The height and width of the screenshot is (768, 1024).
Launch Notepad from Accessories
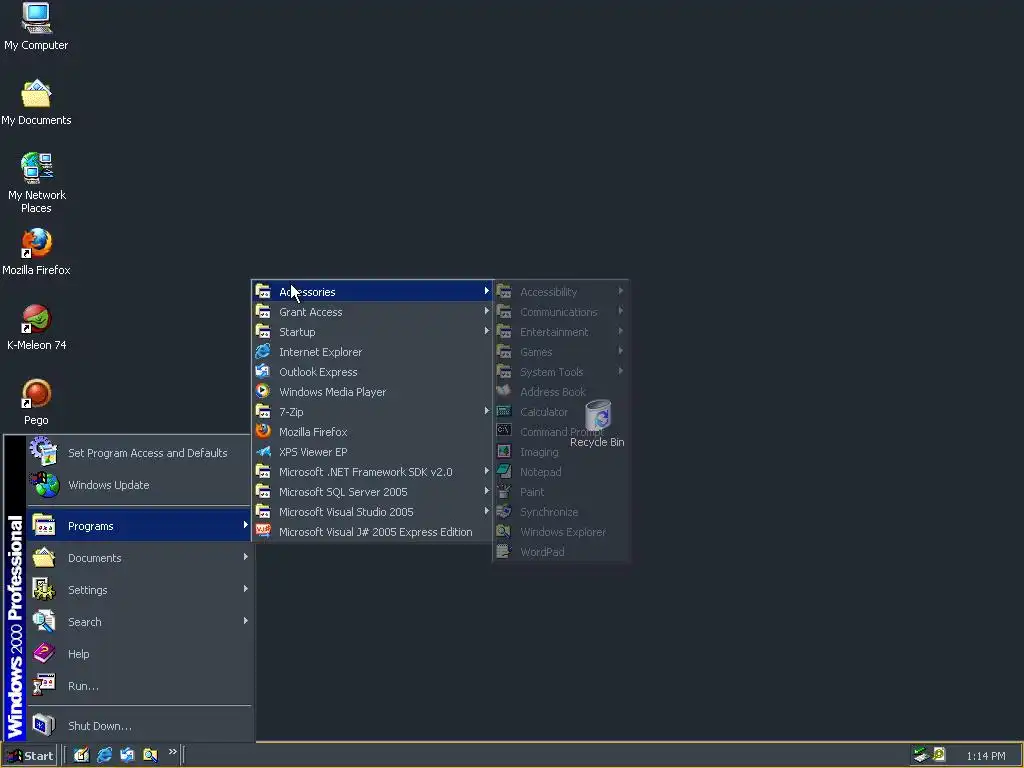(x=560, y=472)
